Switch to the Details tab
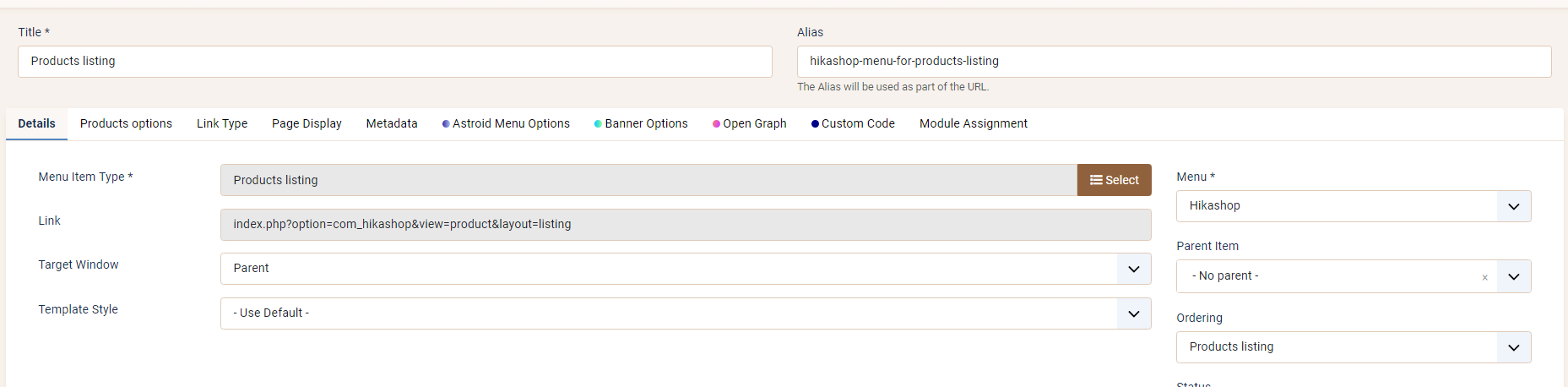The height and width of the screenshot is (387, 1568). click(x=36, y=123)
